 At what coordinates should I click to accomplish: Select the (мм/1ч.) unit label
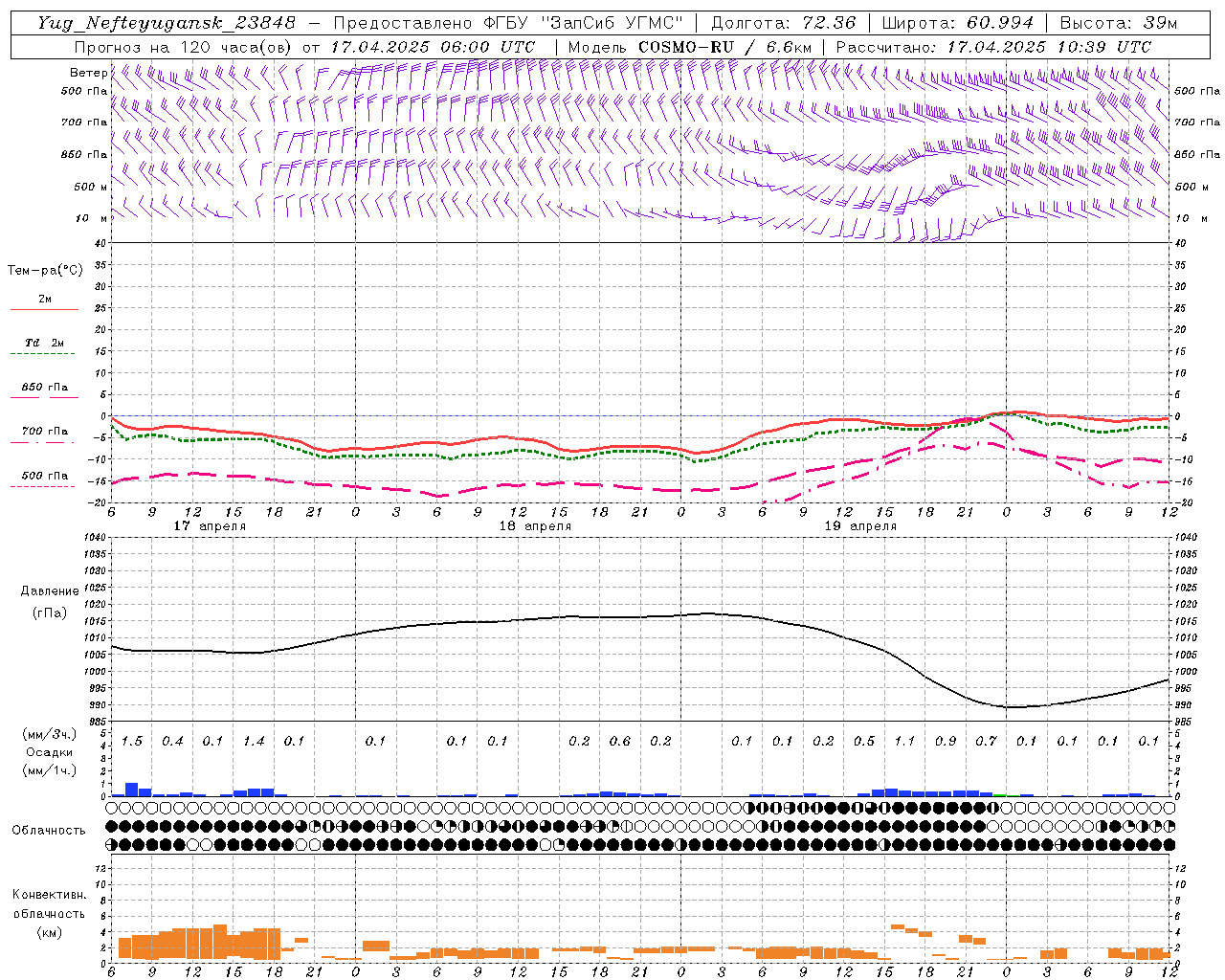click(x=50, y=770)
